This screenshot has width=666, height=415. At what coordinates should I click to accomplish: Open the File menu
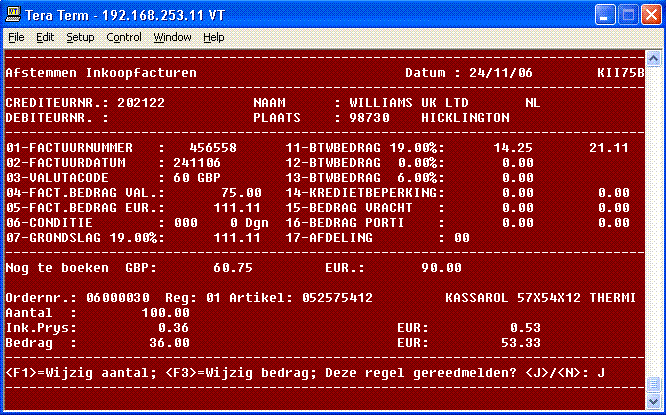[x=16, y=37]
